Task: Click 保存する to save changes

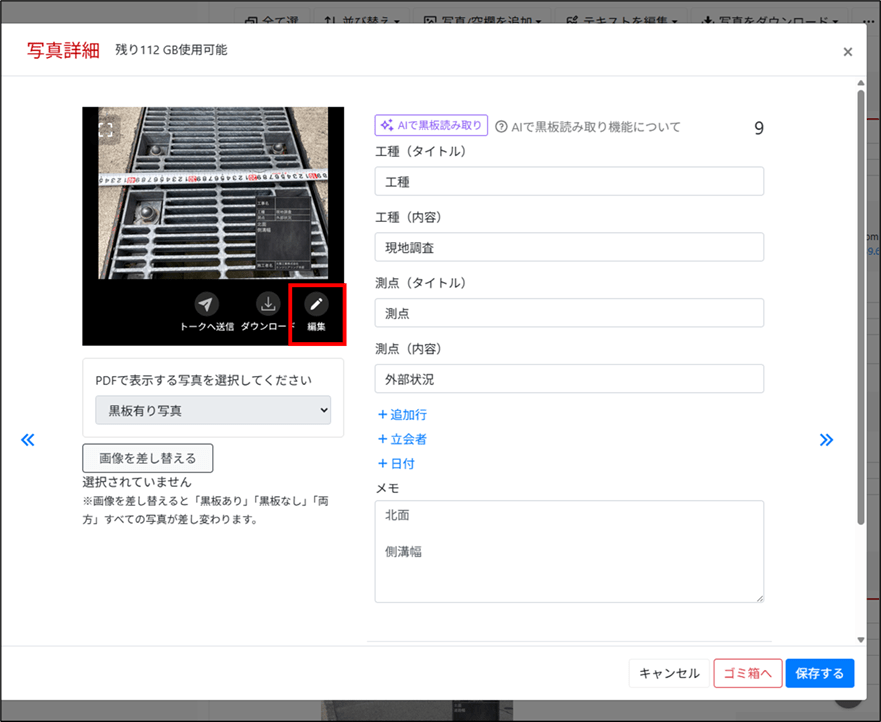Action: [819, 673]
